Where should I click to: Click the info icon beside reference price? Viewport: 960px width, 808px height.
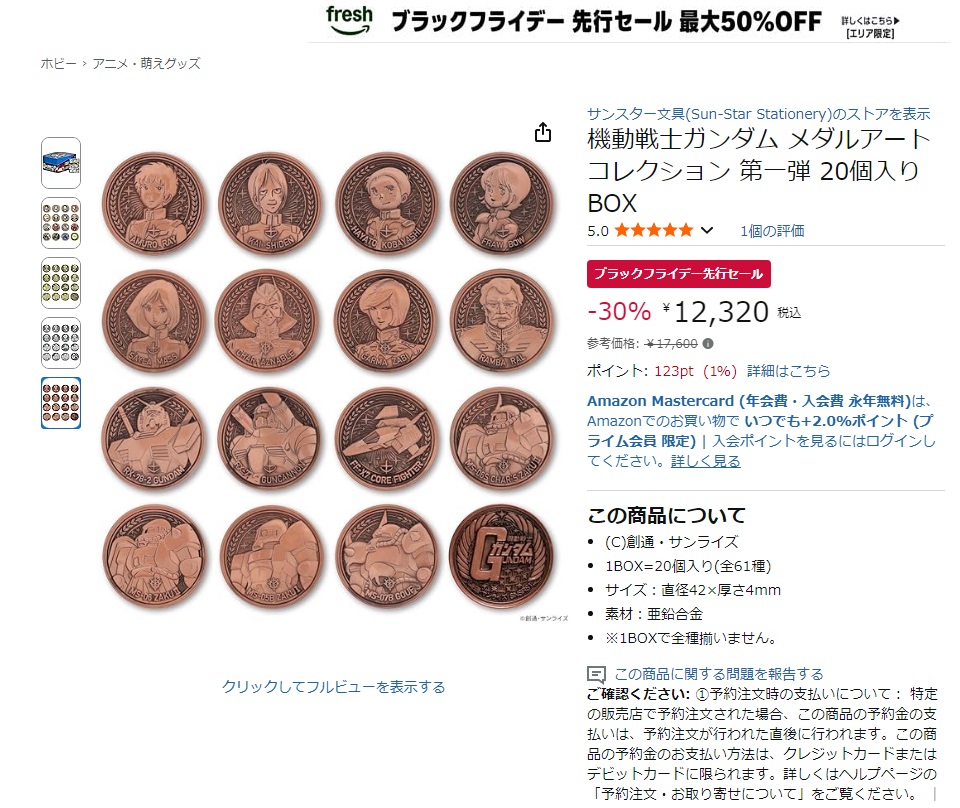(708, 343)
